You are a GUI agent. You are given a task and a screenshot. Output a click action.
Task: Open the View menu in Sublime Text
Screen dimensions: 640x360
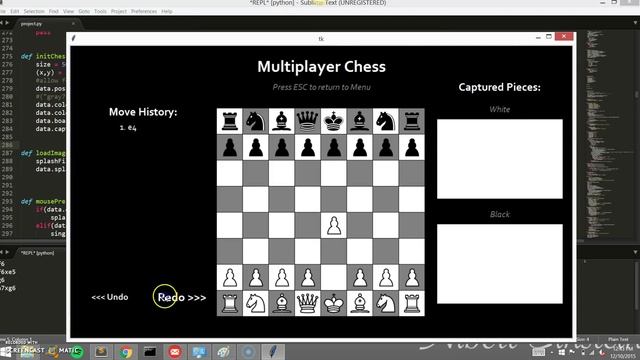pos(68,11)
